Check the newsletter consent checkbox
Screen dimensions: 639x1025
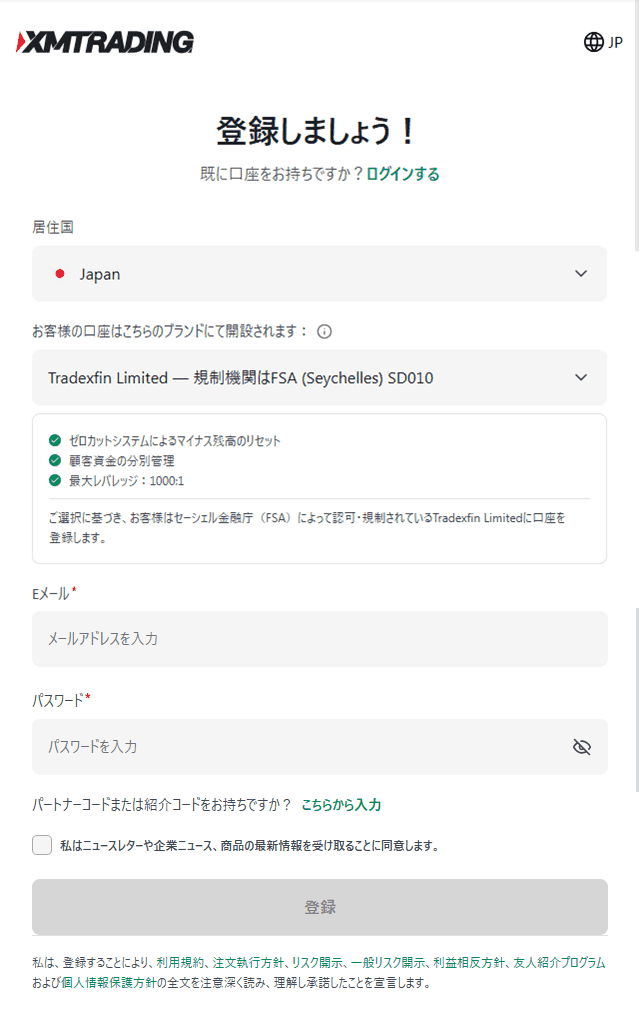pyautogui.click(x=42, y=845)
